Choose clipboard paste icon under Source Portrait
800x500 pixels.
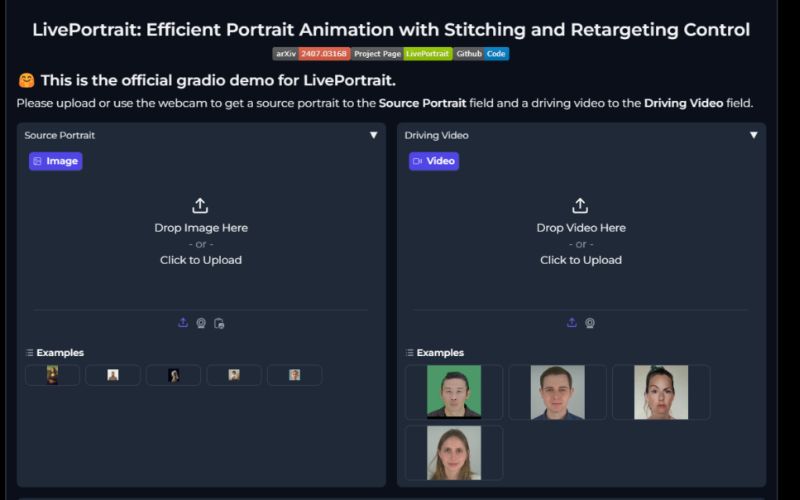pos(219,323)
